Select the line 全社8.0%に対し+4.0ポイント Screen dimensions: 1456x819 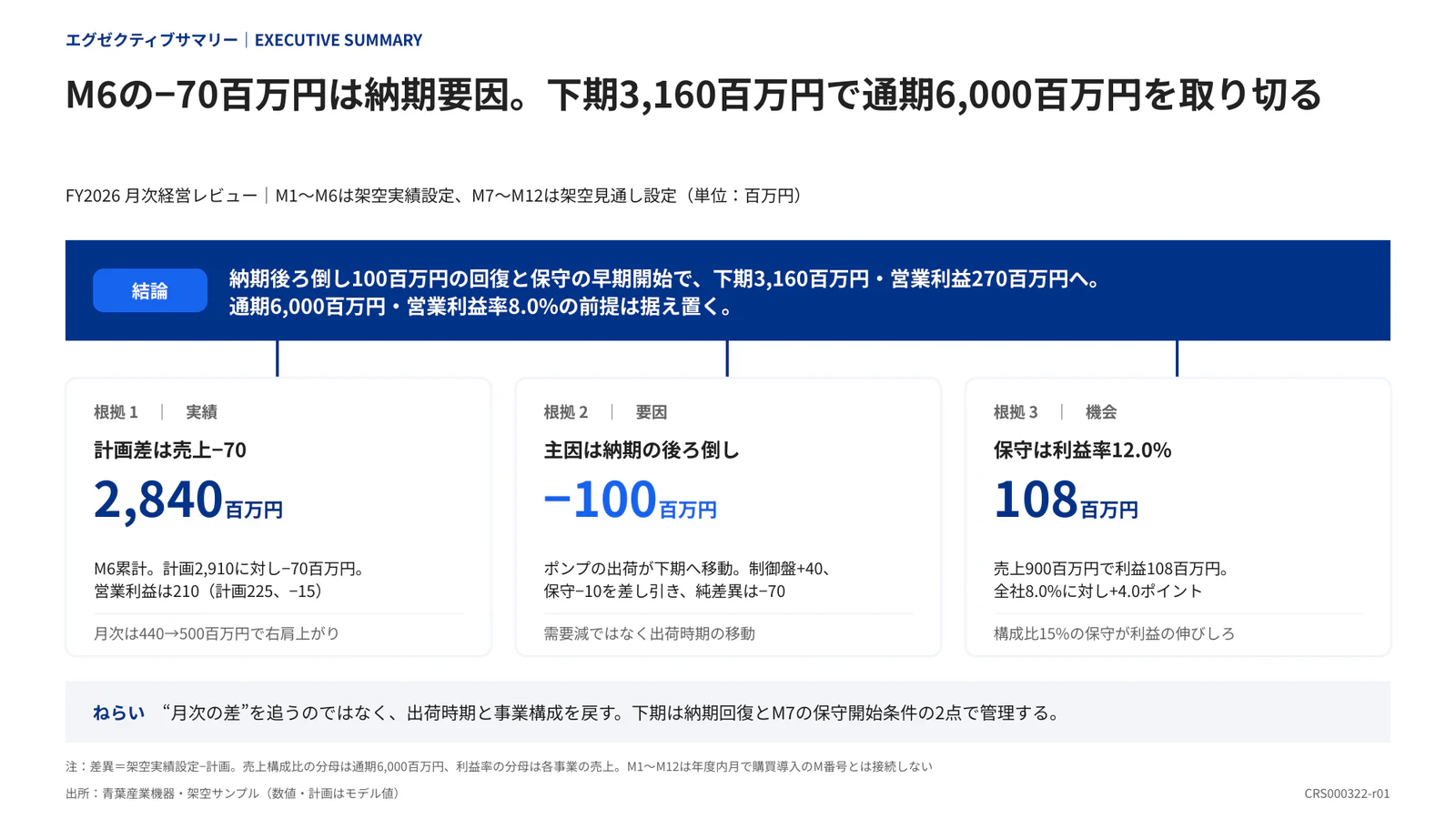pyautogui.click(x=1098, y=591)
